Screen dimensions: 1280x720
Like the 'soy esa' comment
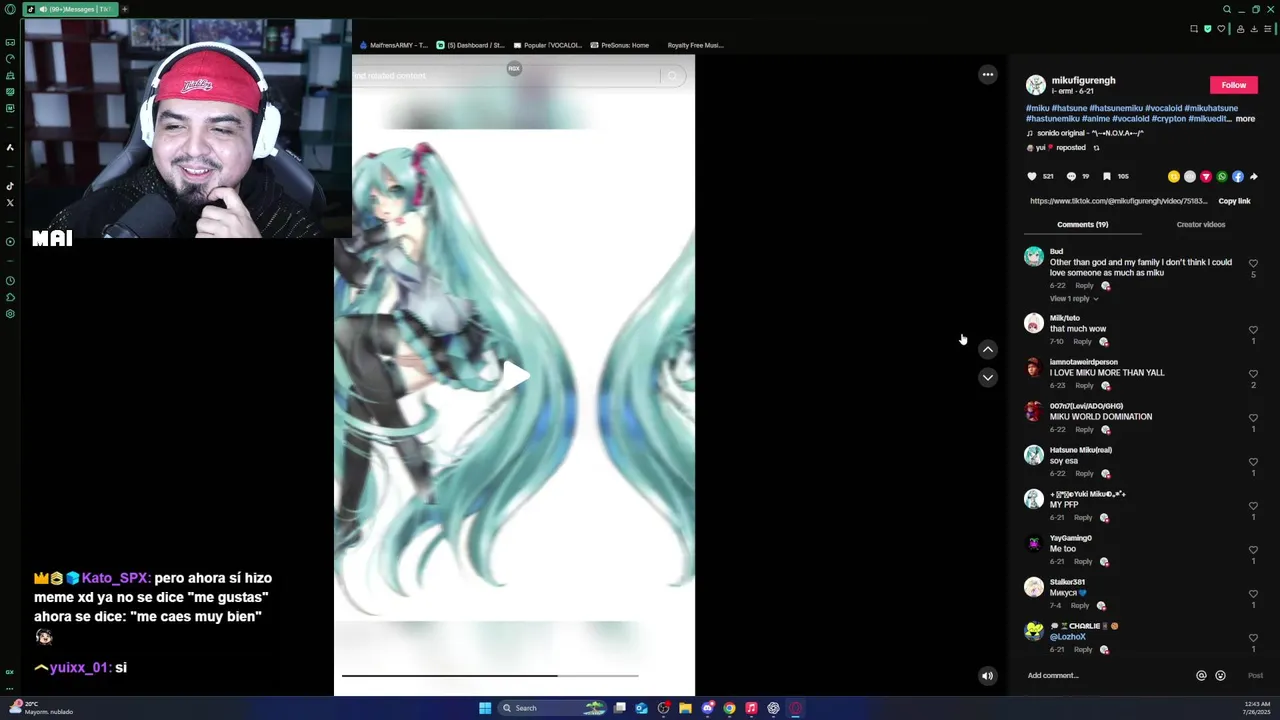point(1253,462)
